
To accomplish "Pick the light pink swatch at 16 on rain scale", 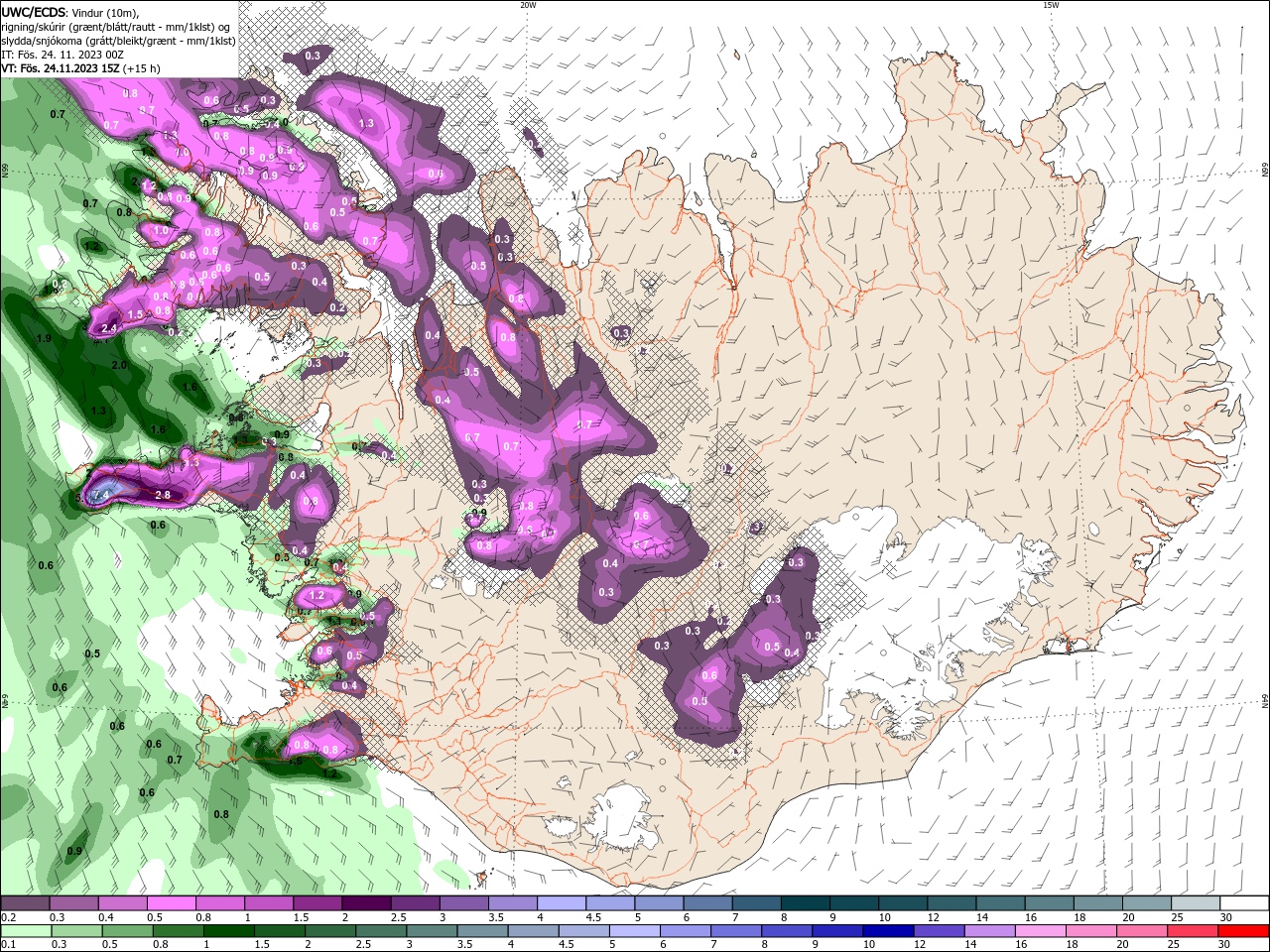I will tap(1041, 931).
